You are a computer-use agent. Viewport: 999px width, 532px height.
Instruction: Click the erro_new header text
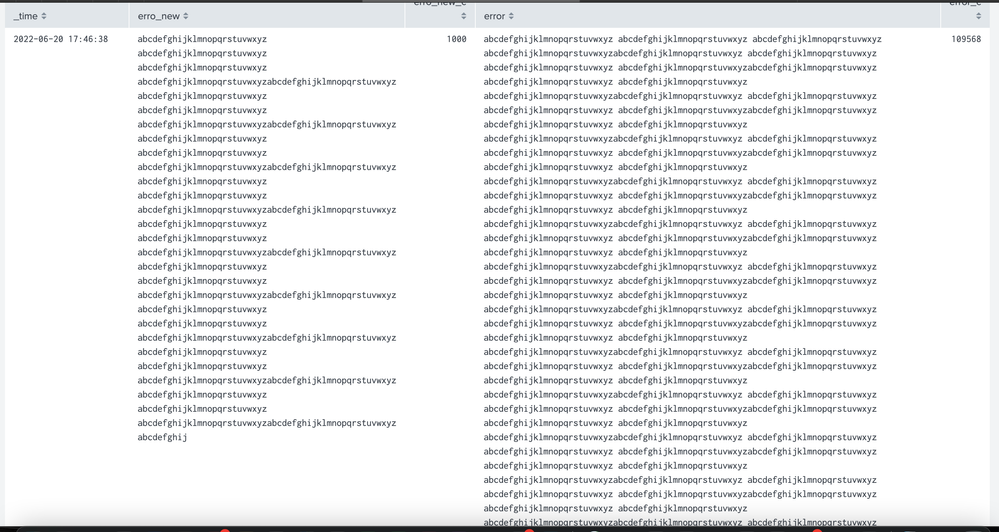coord(158,16)
